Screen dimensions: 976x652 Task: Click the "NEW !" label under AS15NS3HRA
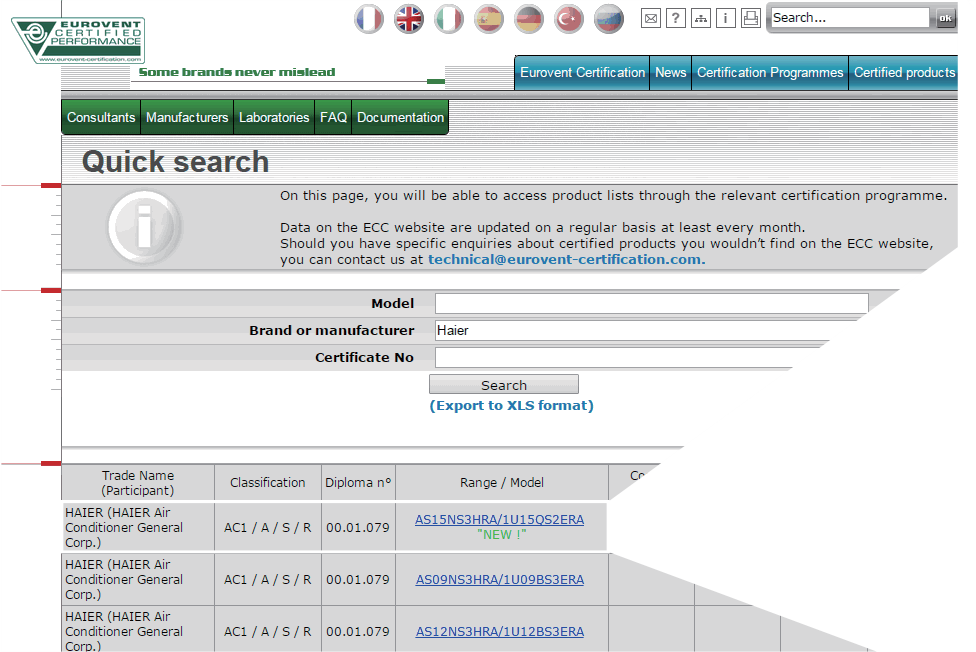point(502,535)
